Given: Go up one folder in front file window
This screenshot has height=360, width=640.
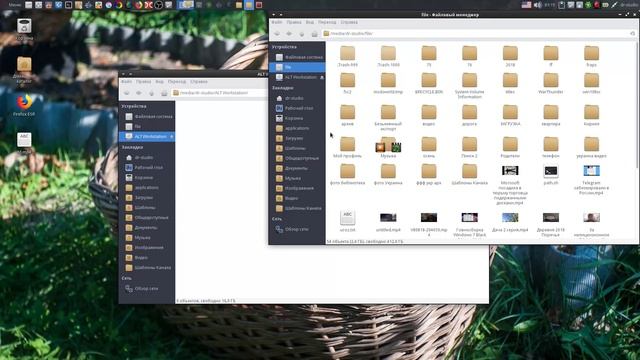Looking at the screenshot, I should click(x=302, y=33).
